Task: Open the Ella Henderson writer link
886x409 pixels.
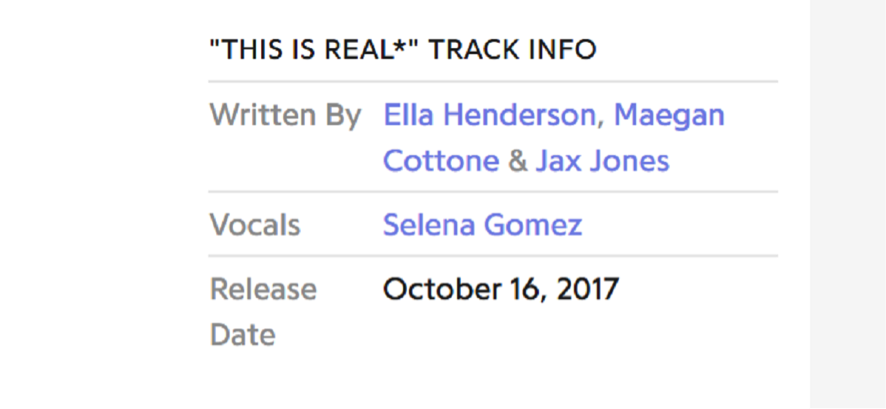Action: click(x=488, y=116)
